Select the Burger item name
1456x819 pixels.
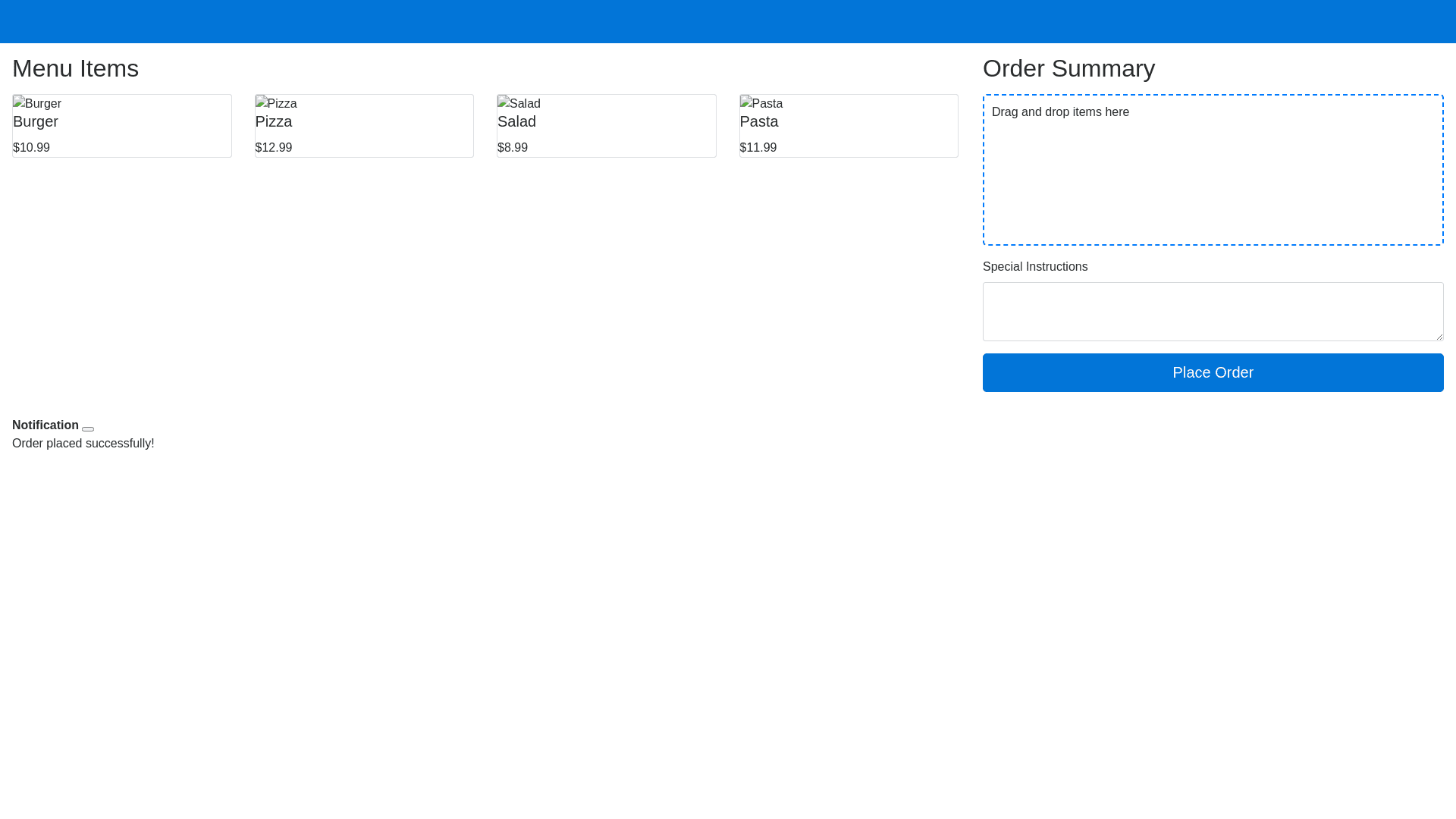(36, 121)
